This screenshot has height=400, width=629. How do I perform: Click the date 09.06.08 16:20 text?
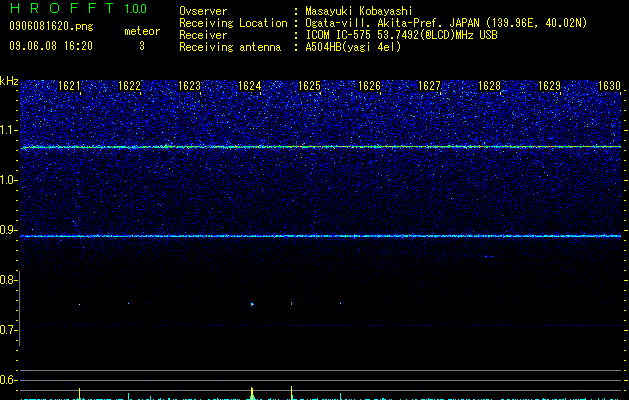click(x=51, y=46)
